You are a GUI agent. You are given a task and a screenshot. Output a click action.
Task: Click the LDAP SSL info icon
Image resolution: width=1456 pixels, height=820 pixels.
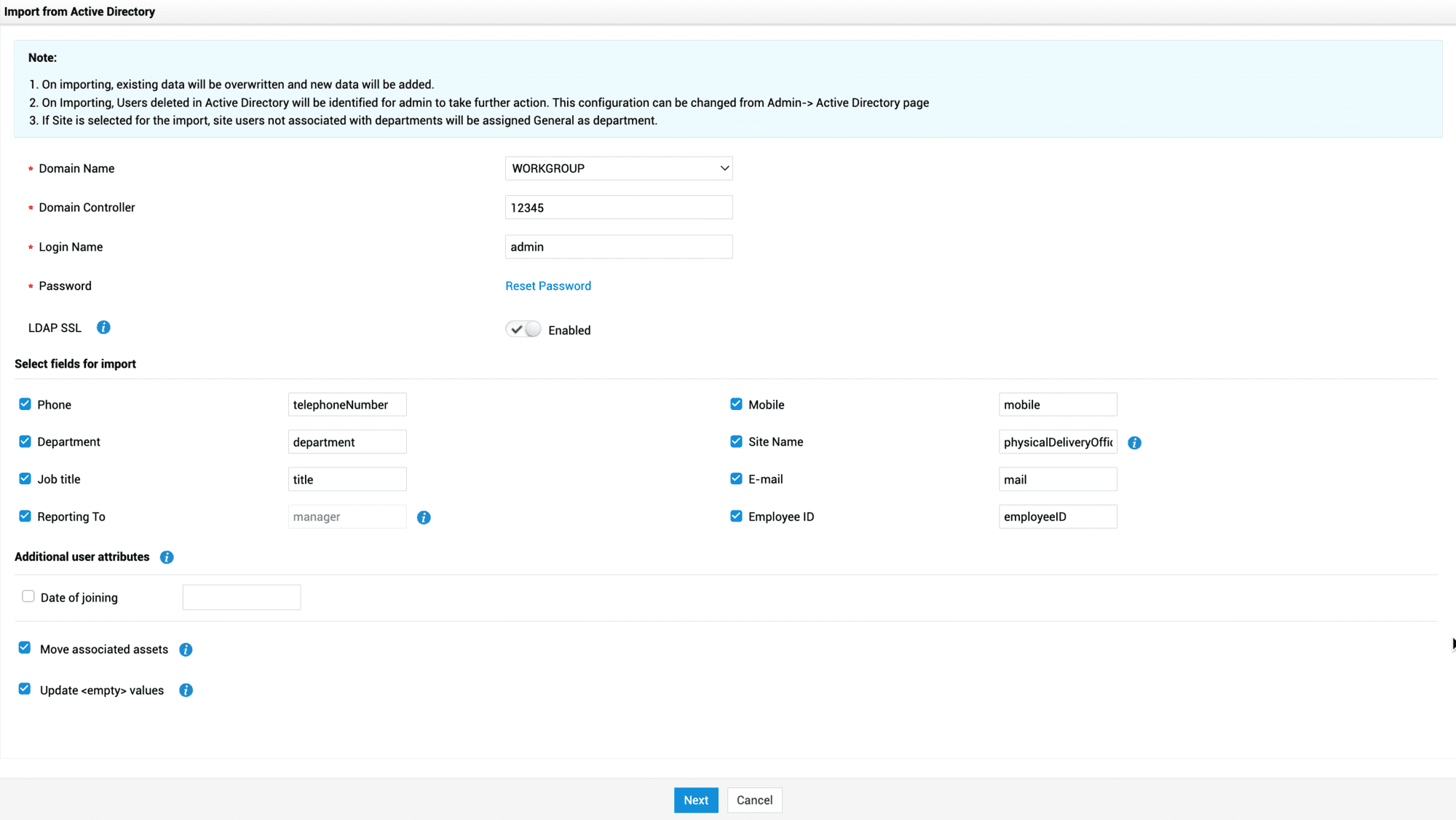tap(103, 328)
